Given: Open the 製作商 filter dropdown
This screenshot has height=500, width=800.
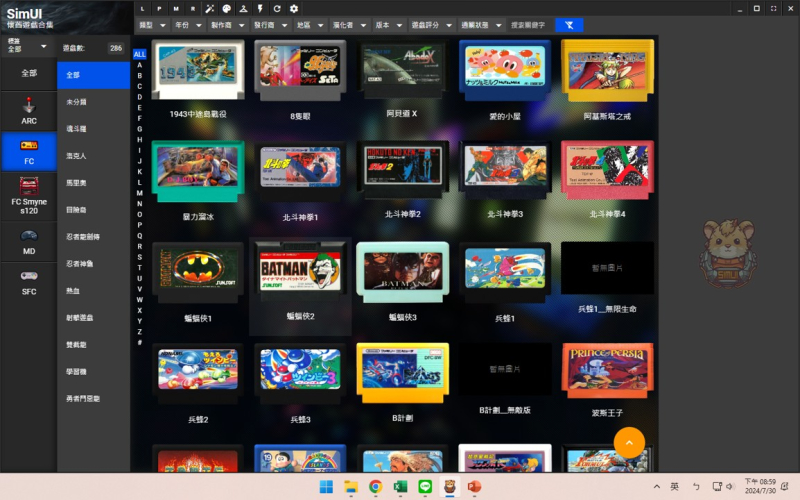Looking at the screenshot, I should click(x=228, y=25).
